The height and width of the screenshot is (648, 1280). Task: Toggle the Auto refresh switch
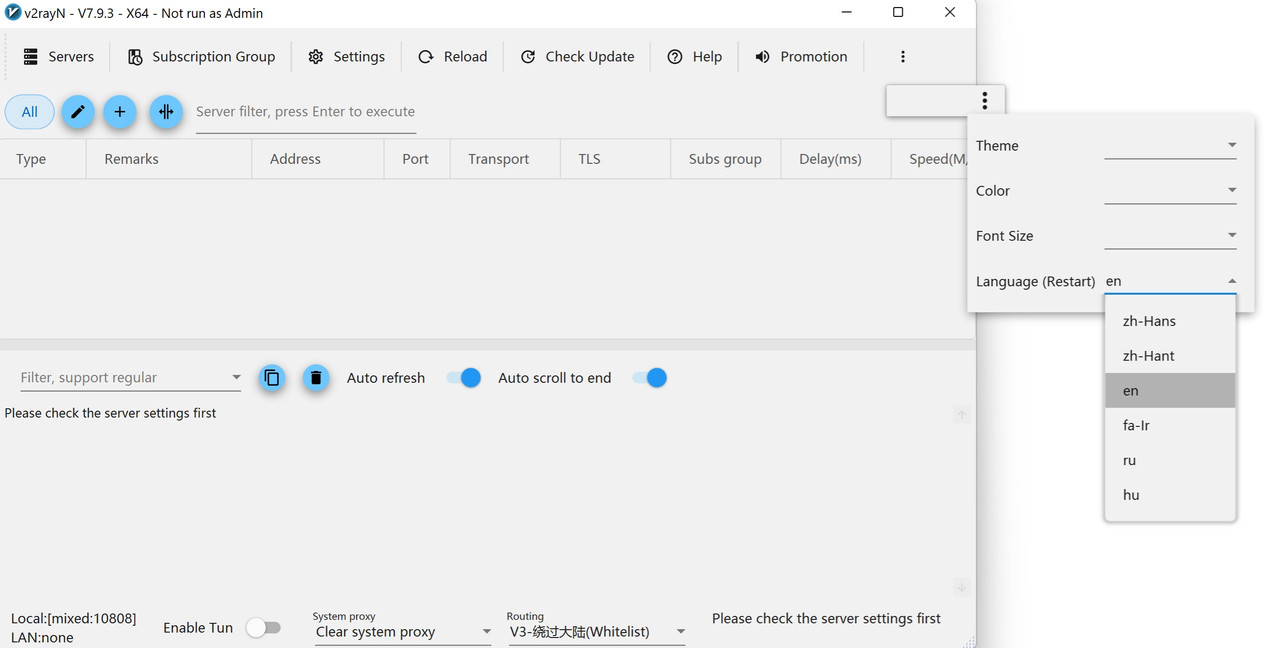pos(464,378)
